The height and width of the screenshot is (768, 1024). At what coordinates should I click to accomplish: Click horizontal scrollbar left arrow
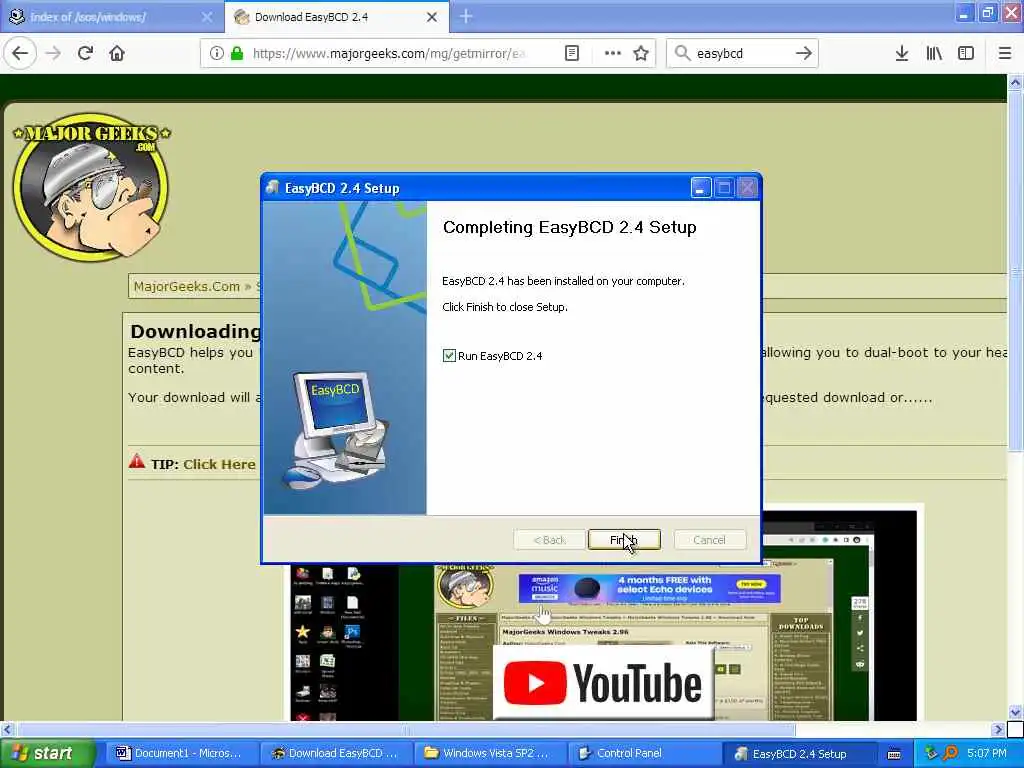(x=7, y=729)
